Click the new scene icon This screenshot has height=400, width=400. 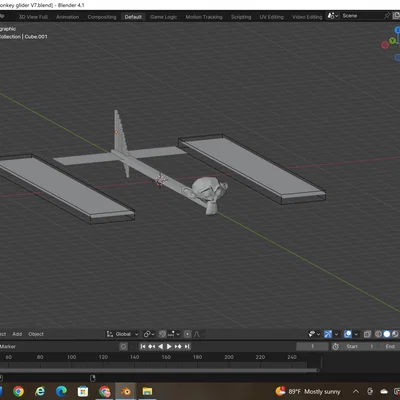[x=396, y=16]
